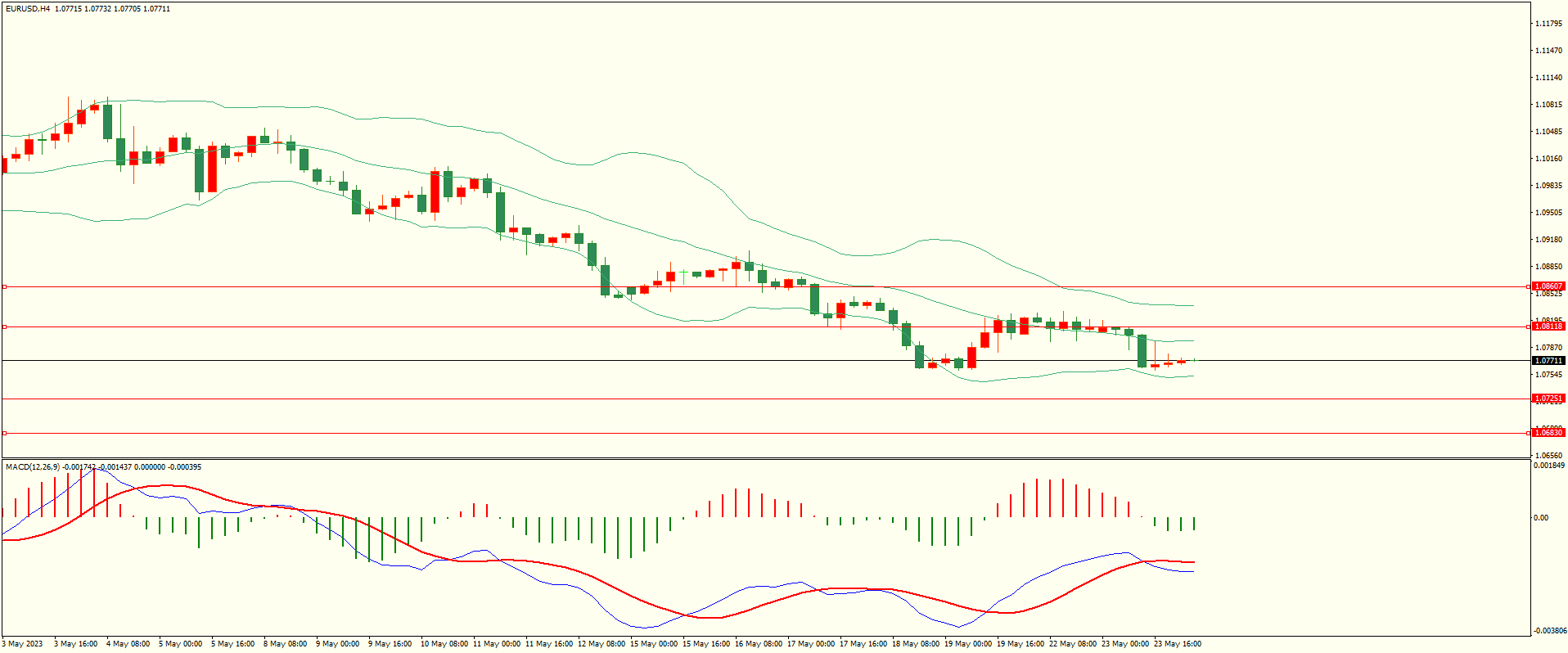Click the 1.07545 price scale value

click(x=1549, y=374)
